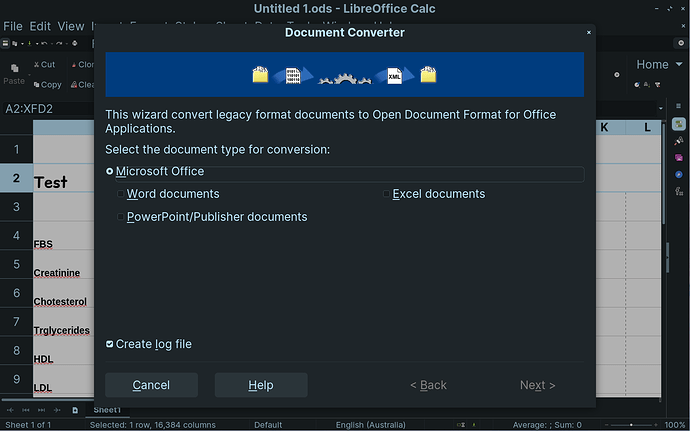Click the Cut button in the toolbar
This screenshot has height=431, width=690.
pyautogui.click(x=45, y=65)
